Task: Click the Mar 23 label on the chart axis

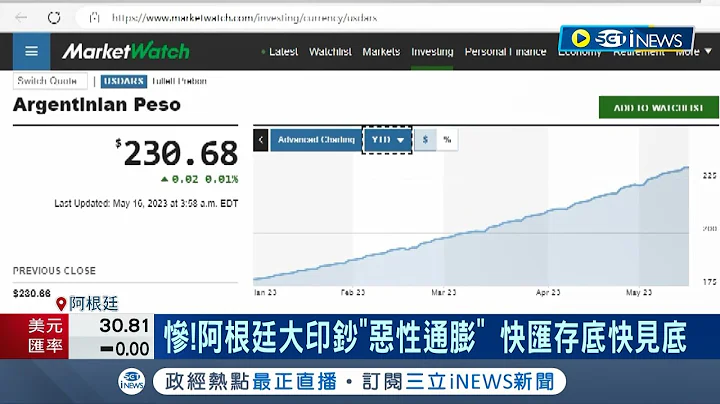Action: tap(444, 292)
